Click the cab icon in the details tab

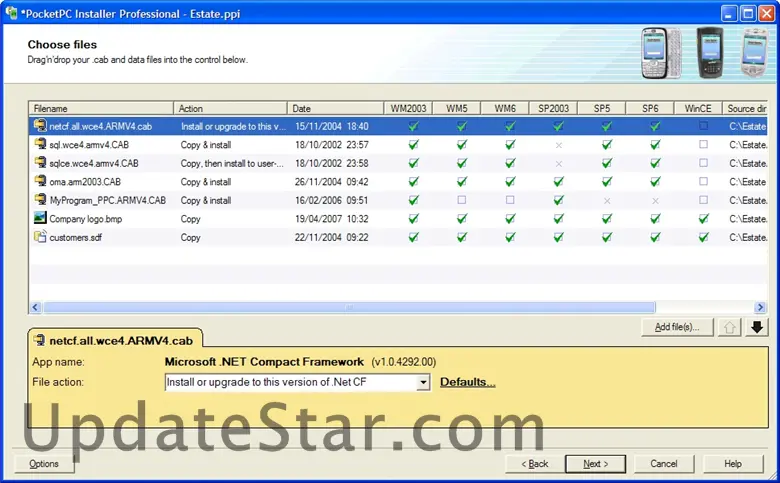tap(39, 340)
